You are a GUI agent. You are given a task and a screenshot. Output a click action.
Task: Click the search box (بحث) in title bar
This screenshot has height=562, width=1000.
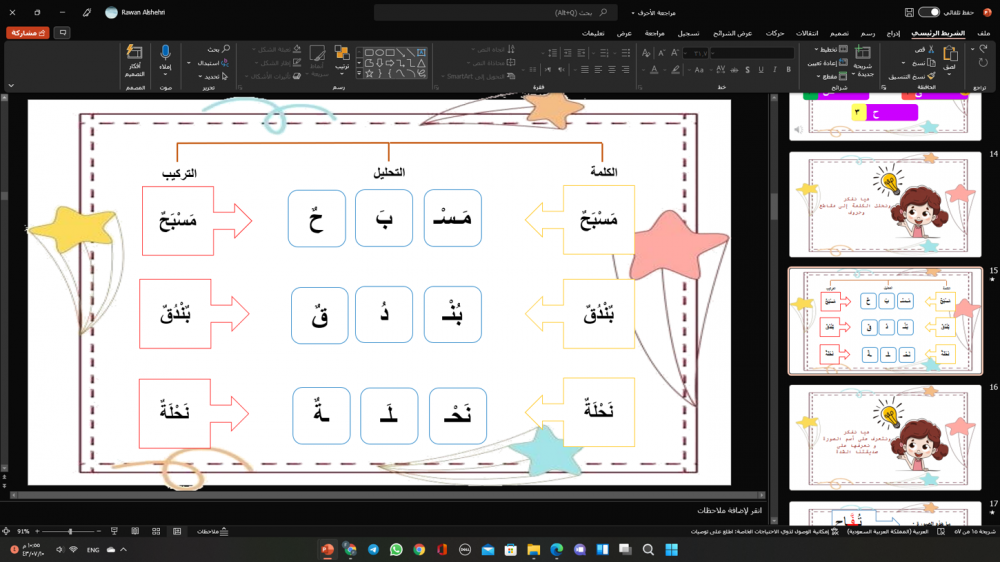(496, 12)
